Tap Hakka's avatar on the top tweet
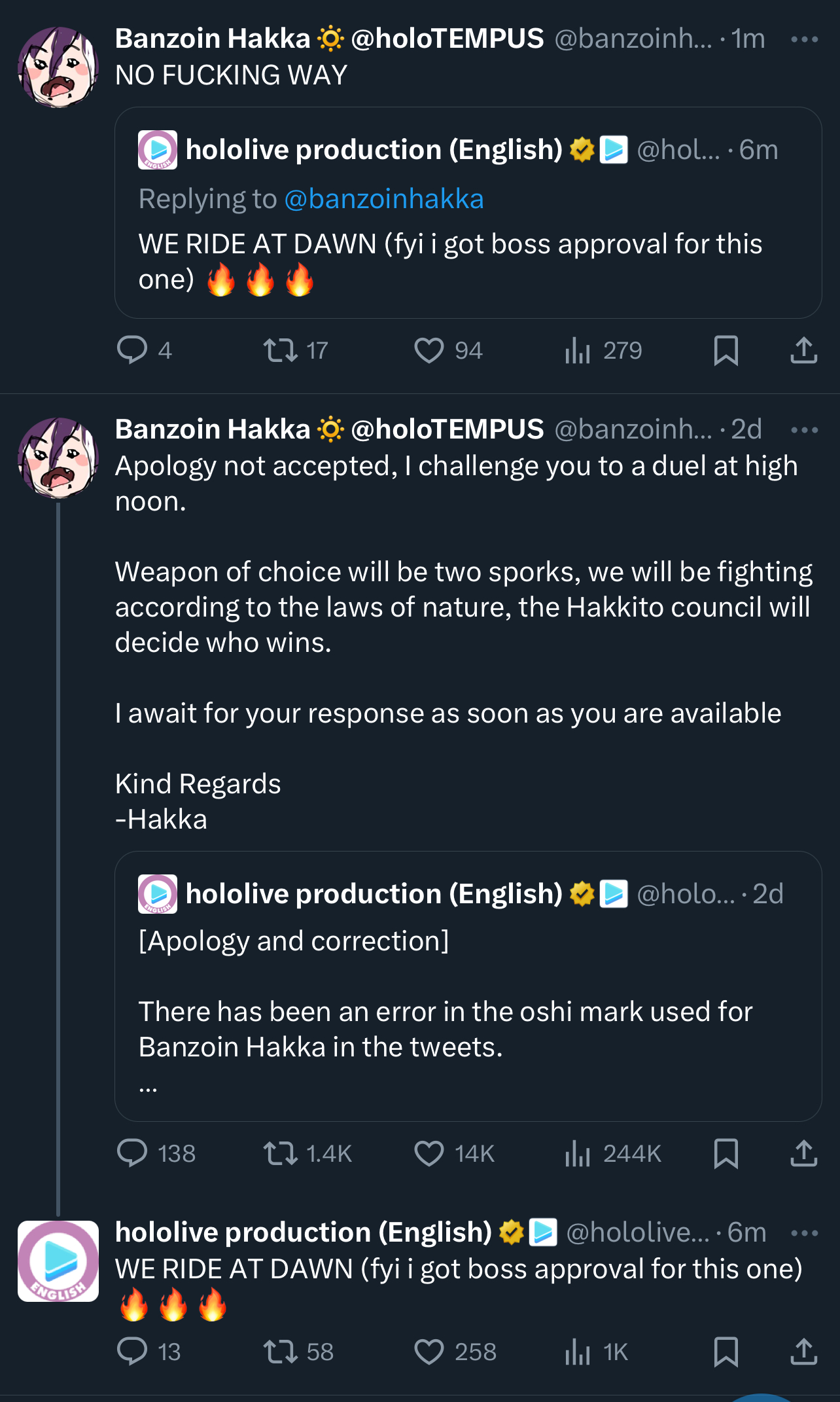Viewport: 840px width, 1402px height. tap(58, 67)
